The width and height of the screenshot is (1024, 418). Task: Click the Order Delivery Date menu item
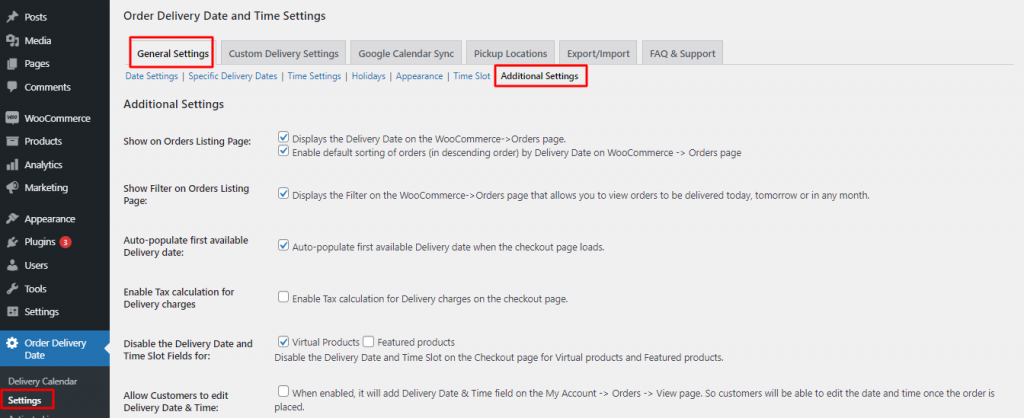tap(55, 349)
